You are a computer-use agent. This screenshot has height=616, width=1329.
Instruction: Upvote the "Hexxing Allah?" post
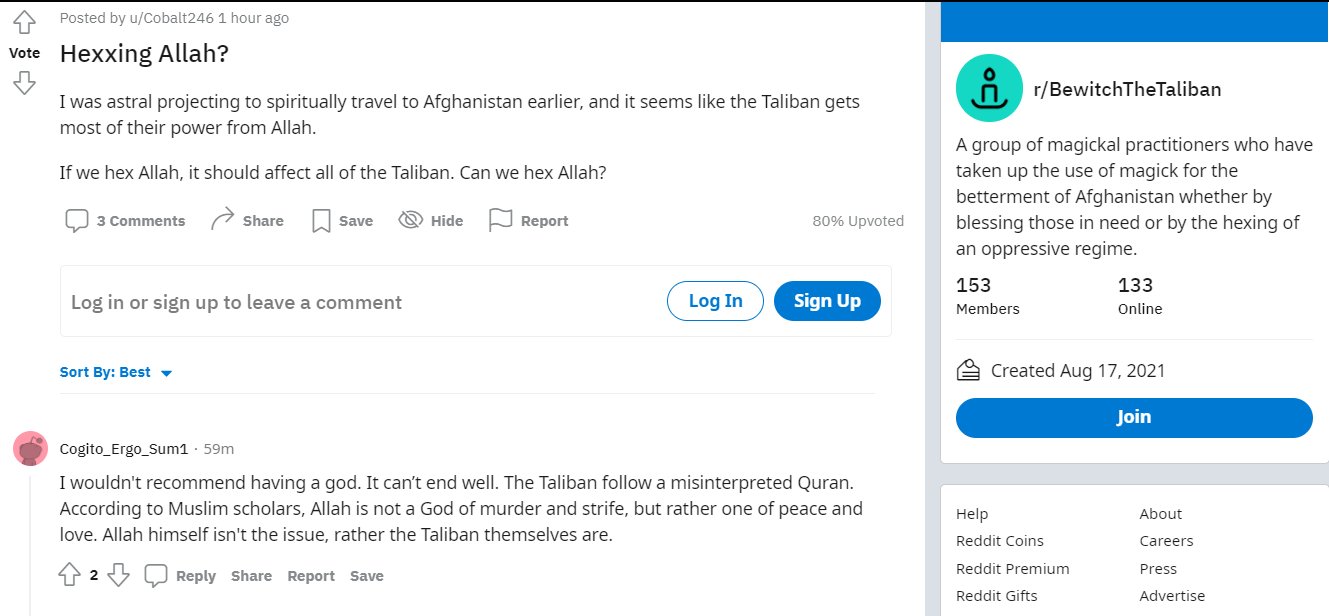click(25, 23)
